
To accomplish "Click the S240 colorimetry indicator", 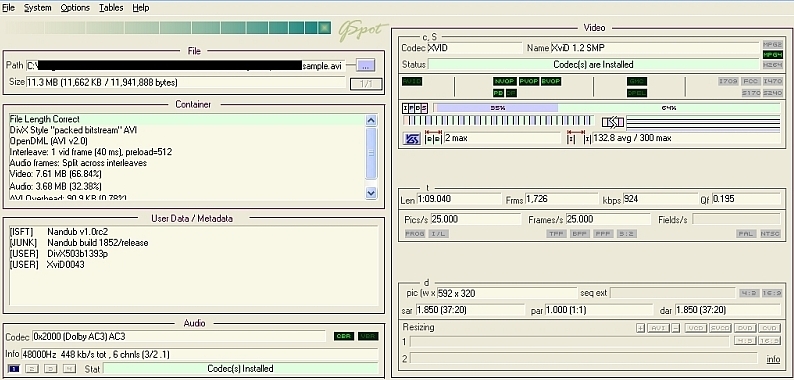I will (773, 93).
